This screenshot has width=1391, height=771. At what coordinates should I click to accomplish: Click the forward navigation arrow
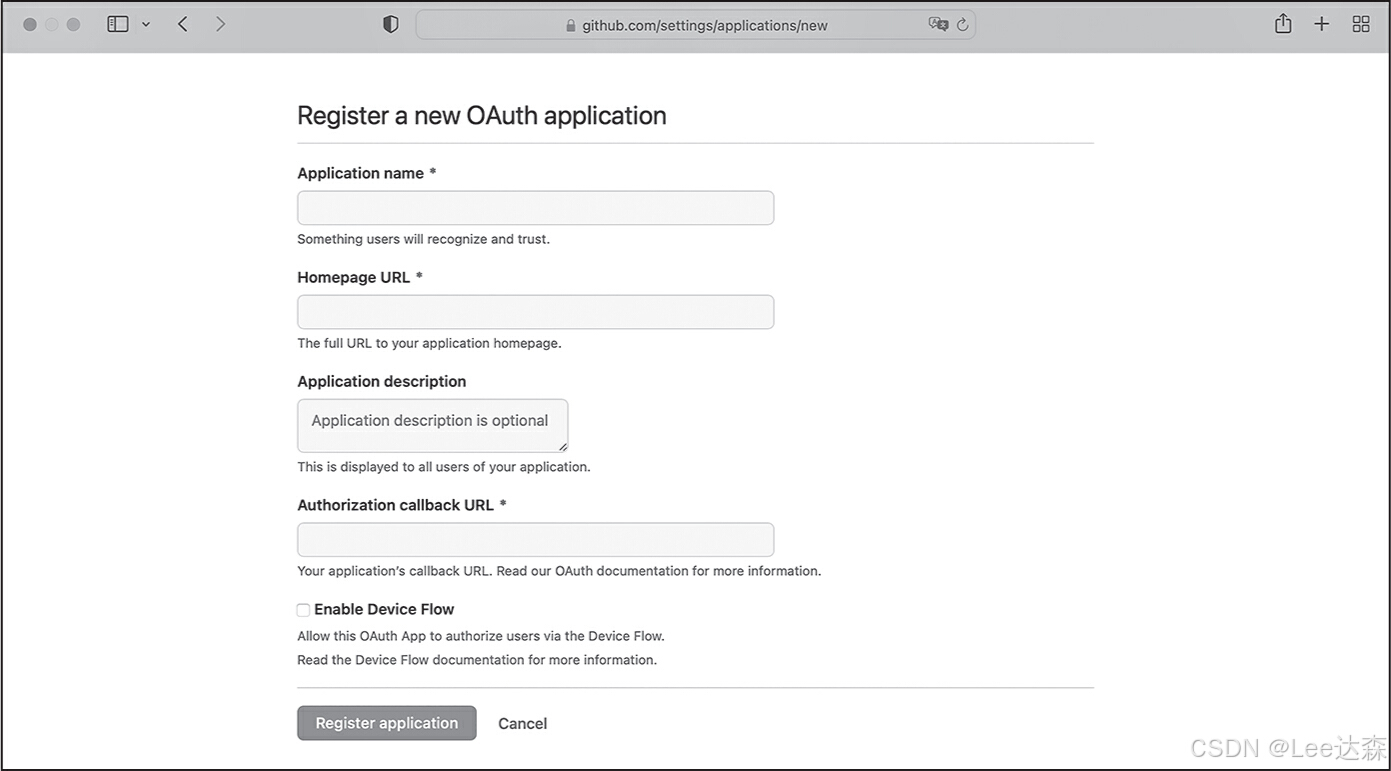coord(220,23)
